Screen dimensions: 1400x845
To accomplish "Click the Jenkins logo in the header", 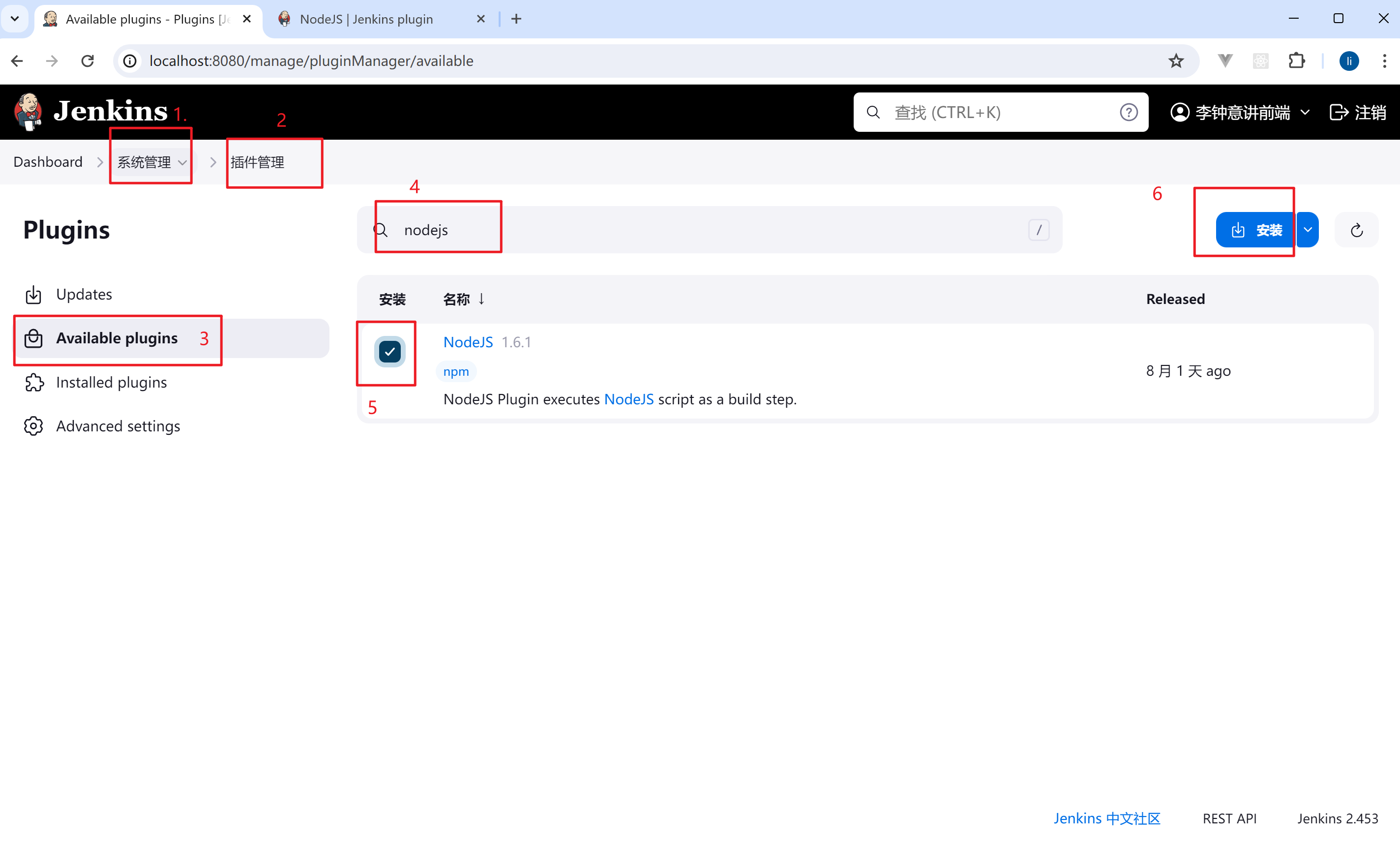I will (91, 111).
